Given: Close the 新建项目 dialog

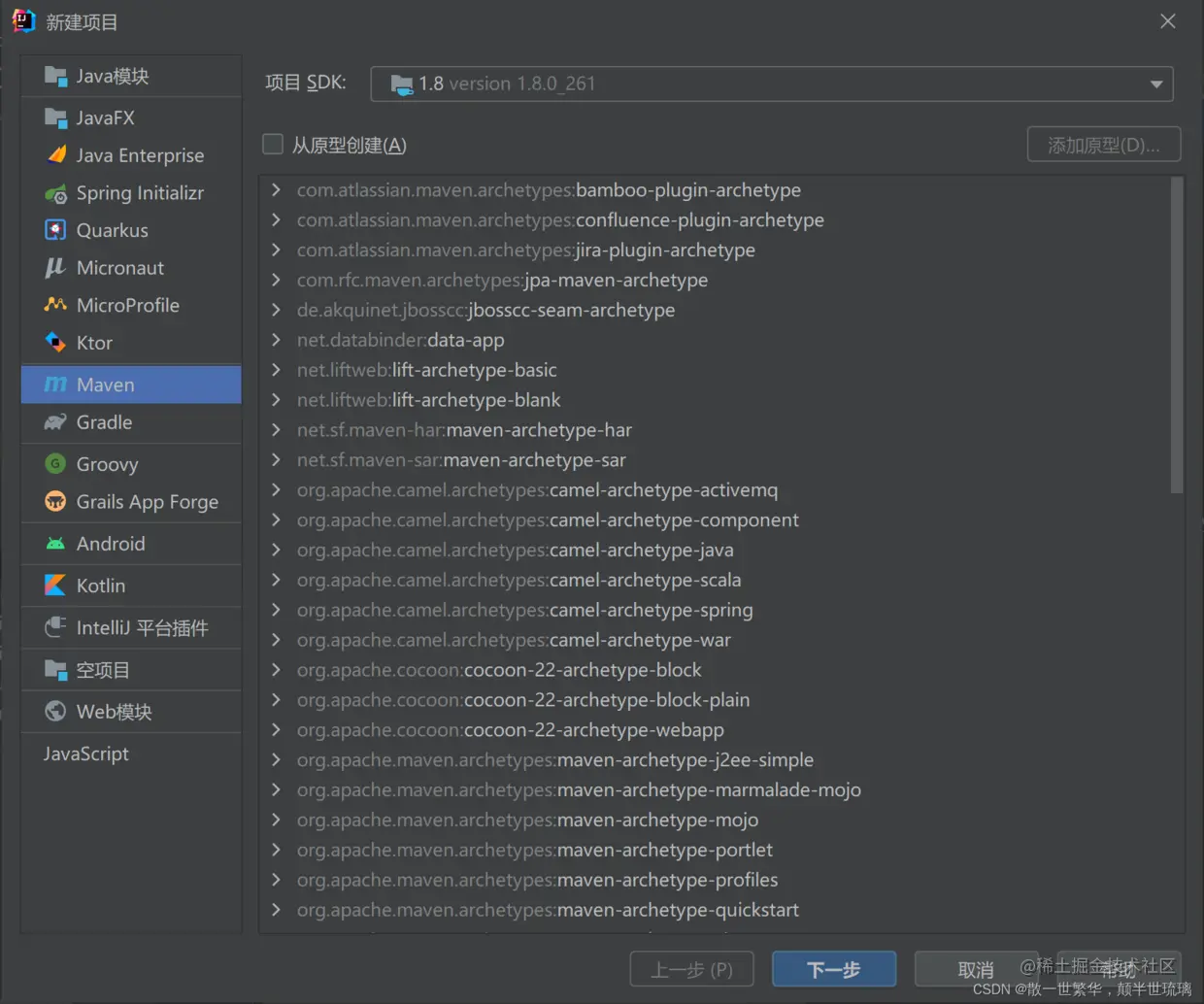Looking at the screenshot, I should coord(1168,21).
